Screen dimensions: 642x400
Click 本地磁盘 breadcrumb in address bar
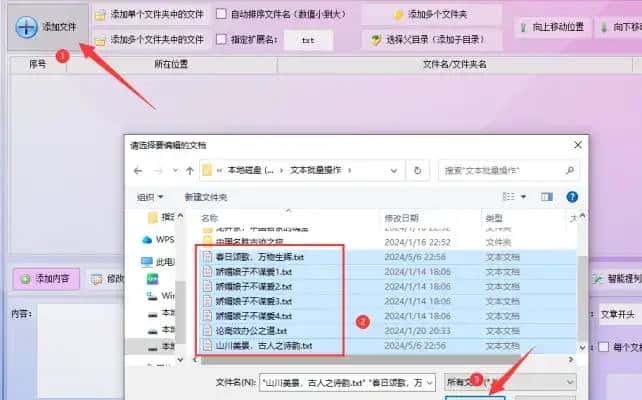[x=251, y=170]
